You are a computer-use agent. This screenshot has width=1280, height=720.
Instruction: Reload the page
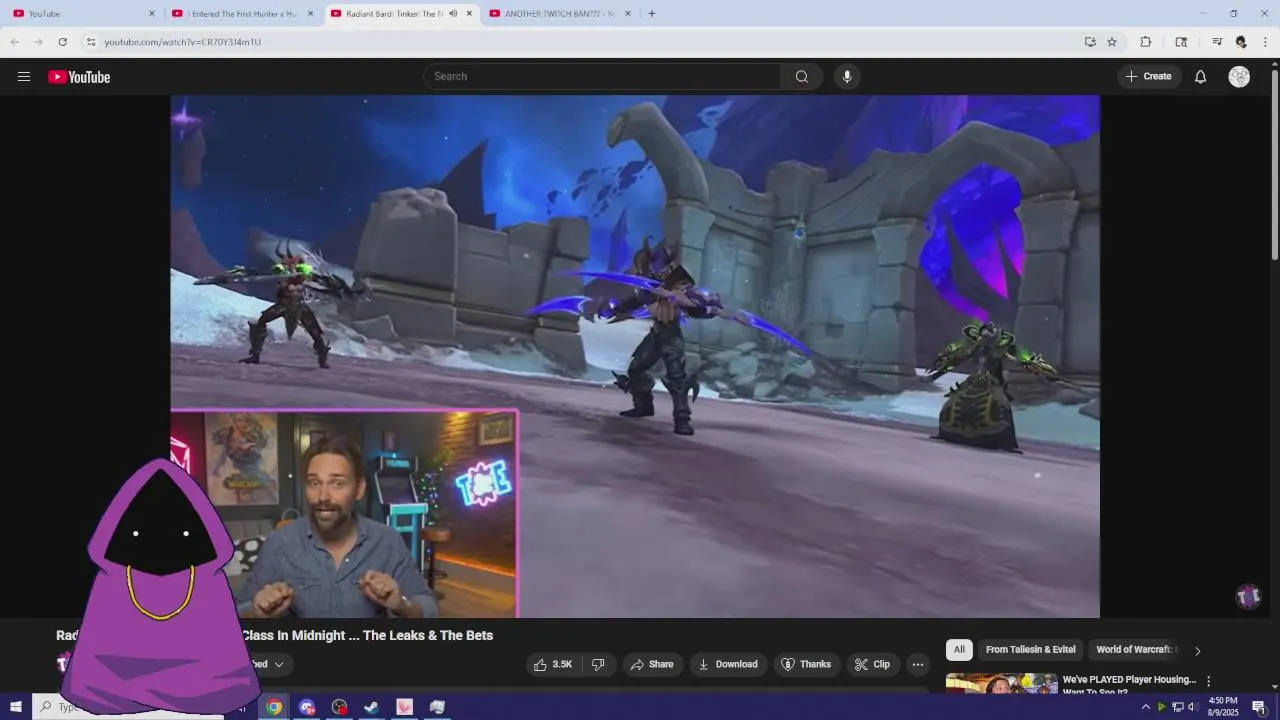62,42
